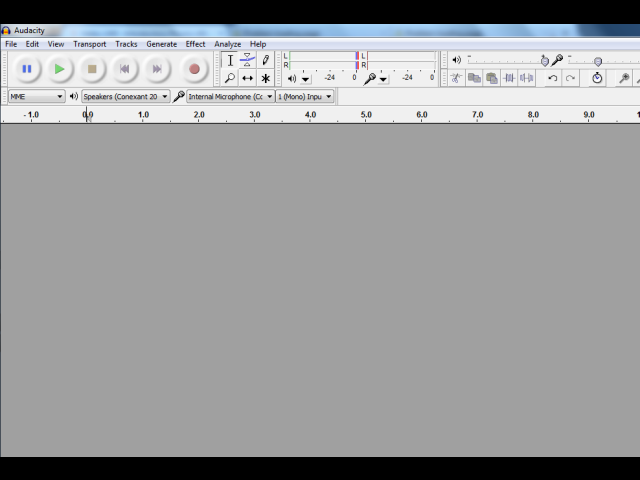Open the Tracks menu
Viewport: 640px width, 480px height.
[x=126, y=44]
